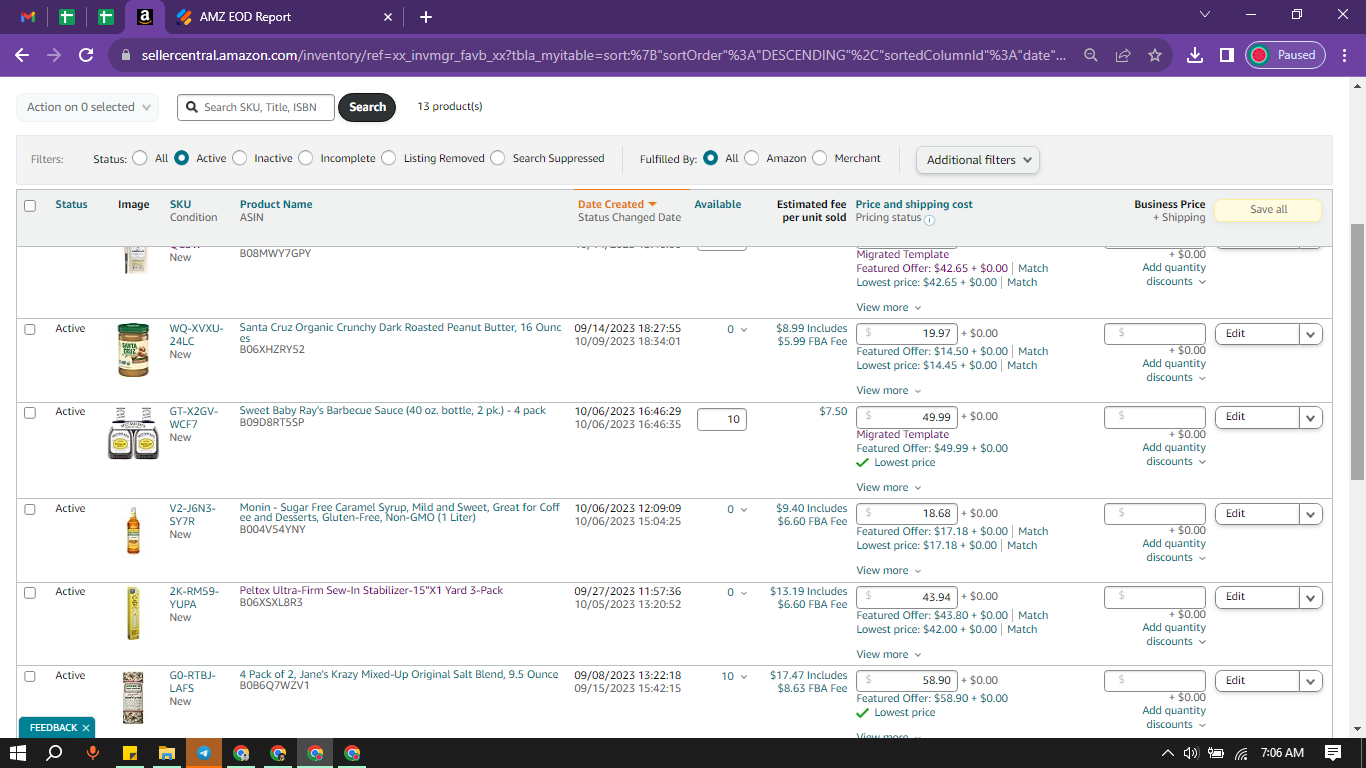Click the Pricing status info icon
Viewport: 1366px width, 768px height.
point(929,219)
